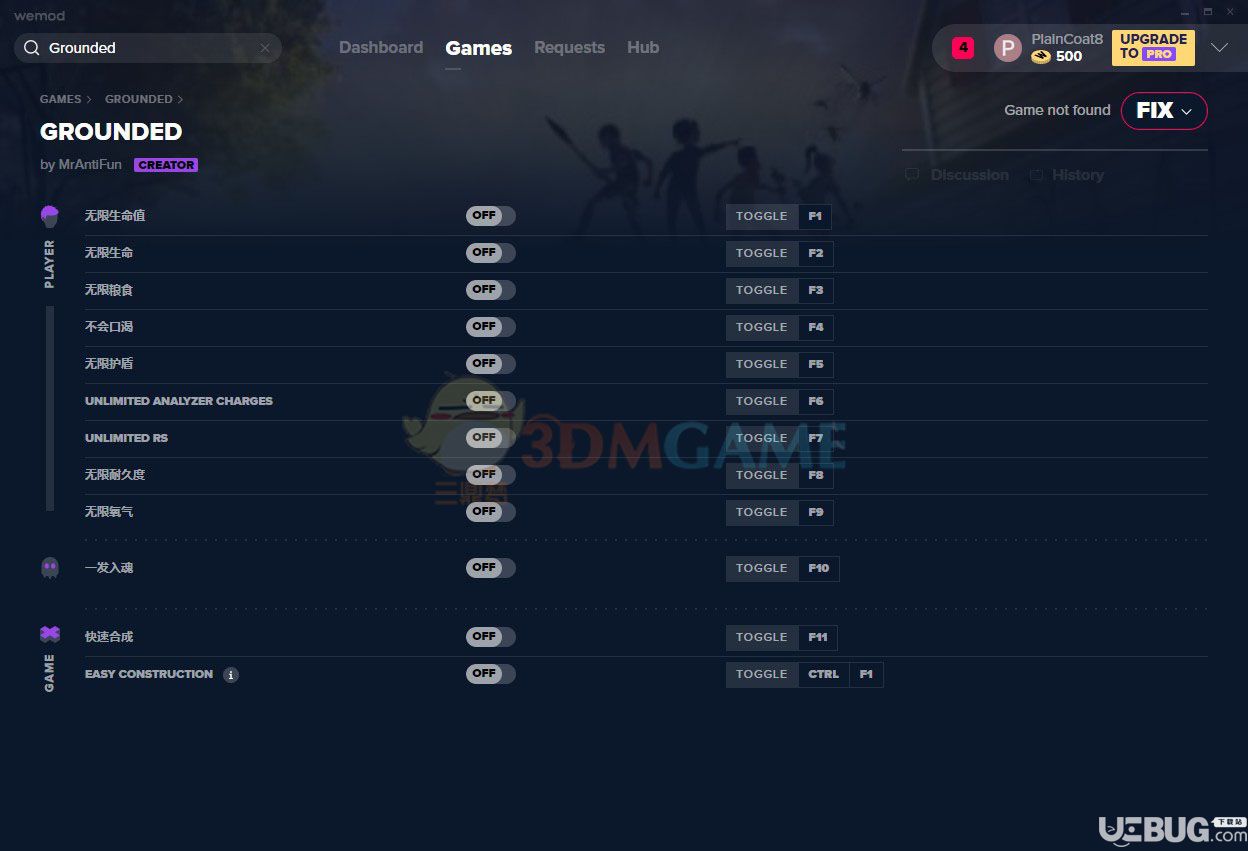Click the search magnifier icon
Viewport: 1248px width, 851px height.
[x=32, y=48]
